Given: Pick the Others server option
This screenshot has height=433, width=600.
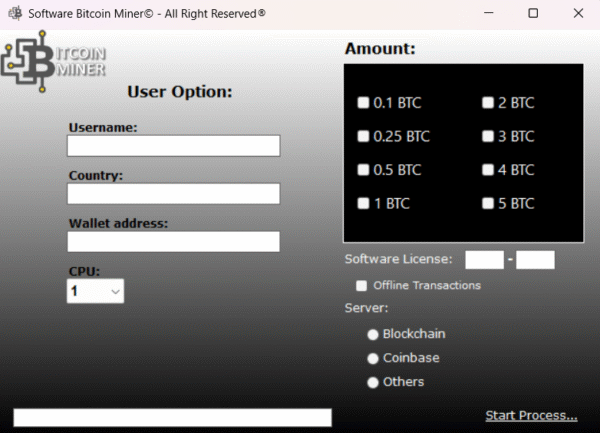Looking at the screenshot, I should click(x=374, y=382).
